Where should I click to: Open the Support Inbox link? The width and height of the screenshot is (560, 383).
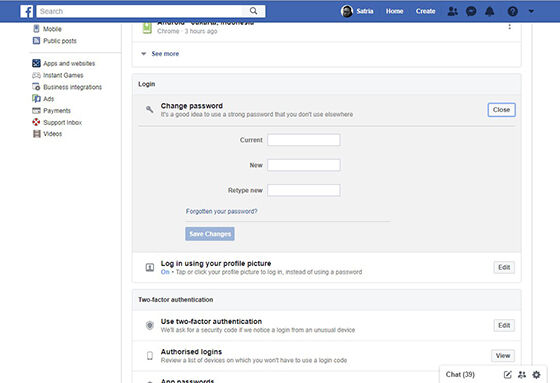[62, 123]
